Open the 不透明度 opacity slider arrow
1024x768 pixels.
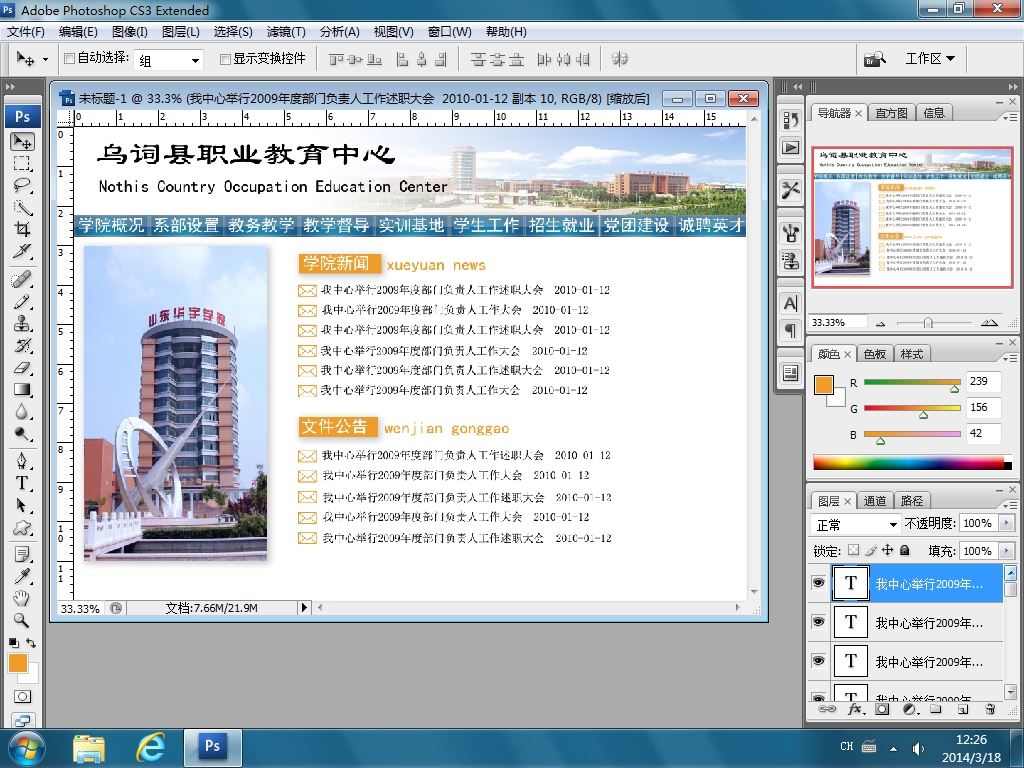(1006, 523)
